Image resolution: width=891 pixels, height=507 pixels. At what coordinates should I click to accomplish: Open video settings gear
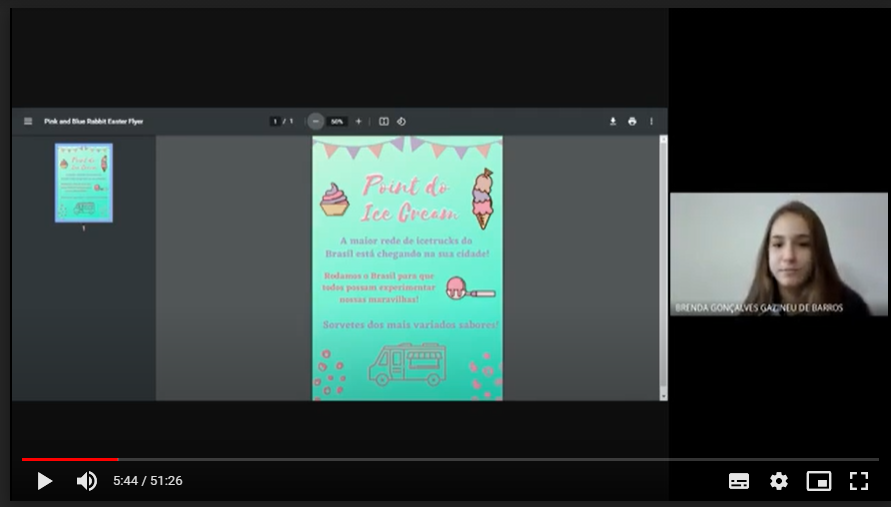click(779, 481)
